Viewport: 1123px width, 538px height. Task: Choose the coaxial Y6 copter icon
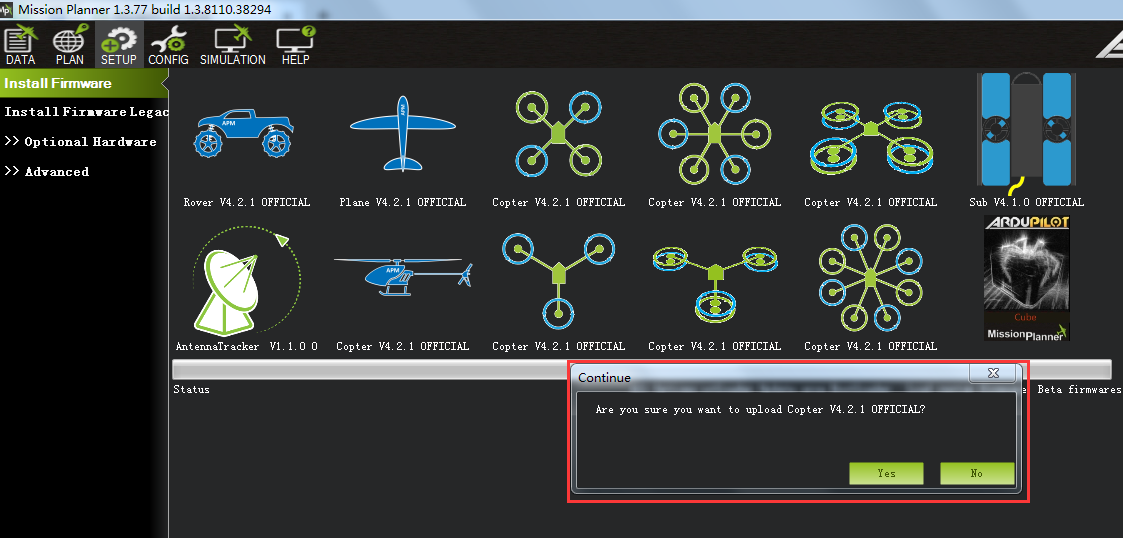pyautogui.click(x=714, y=280)
